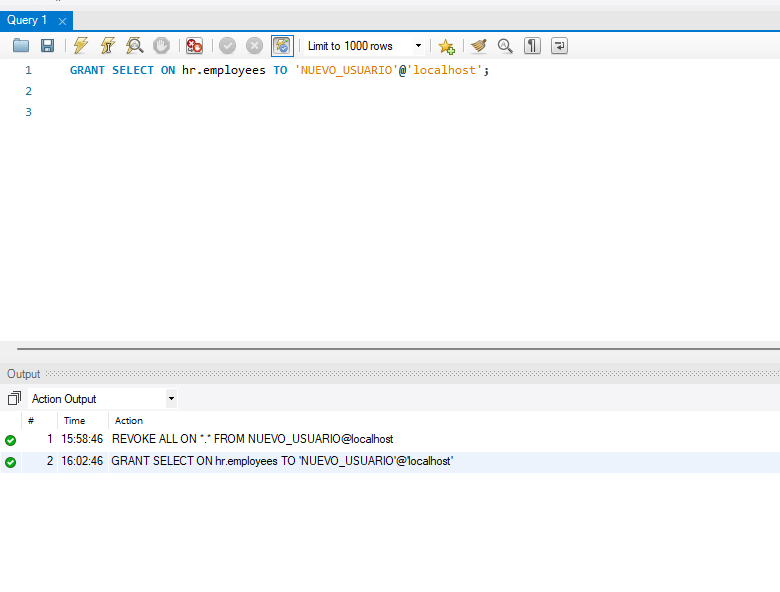Commit the current transaction

pyautogui.click(x=227, y=46)
